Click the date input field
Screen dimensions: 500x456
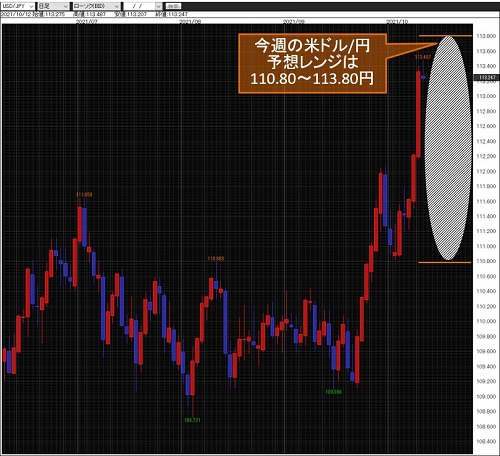(x=139, y=6)
